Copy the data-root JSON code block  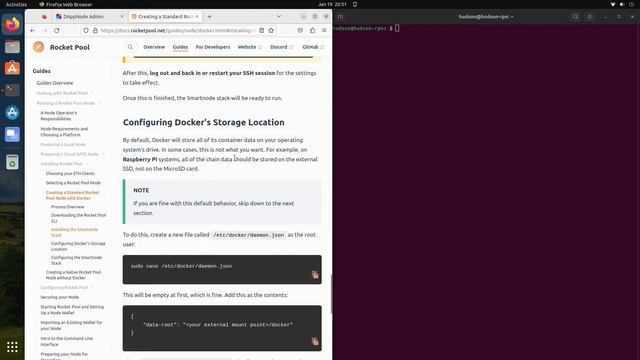coord(315,341)
